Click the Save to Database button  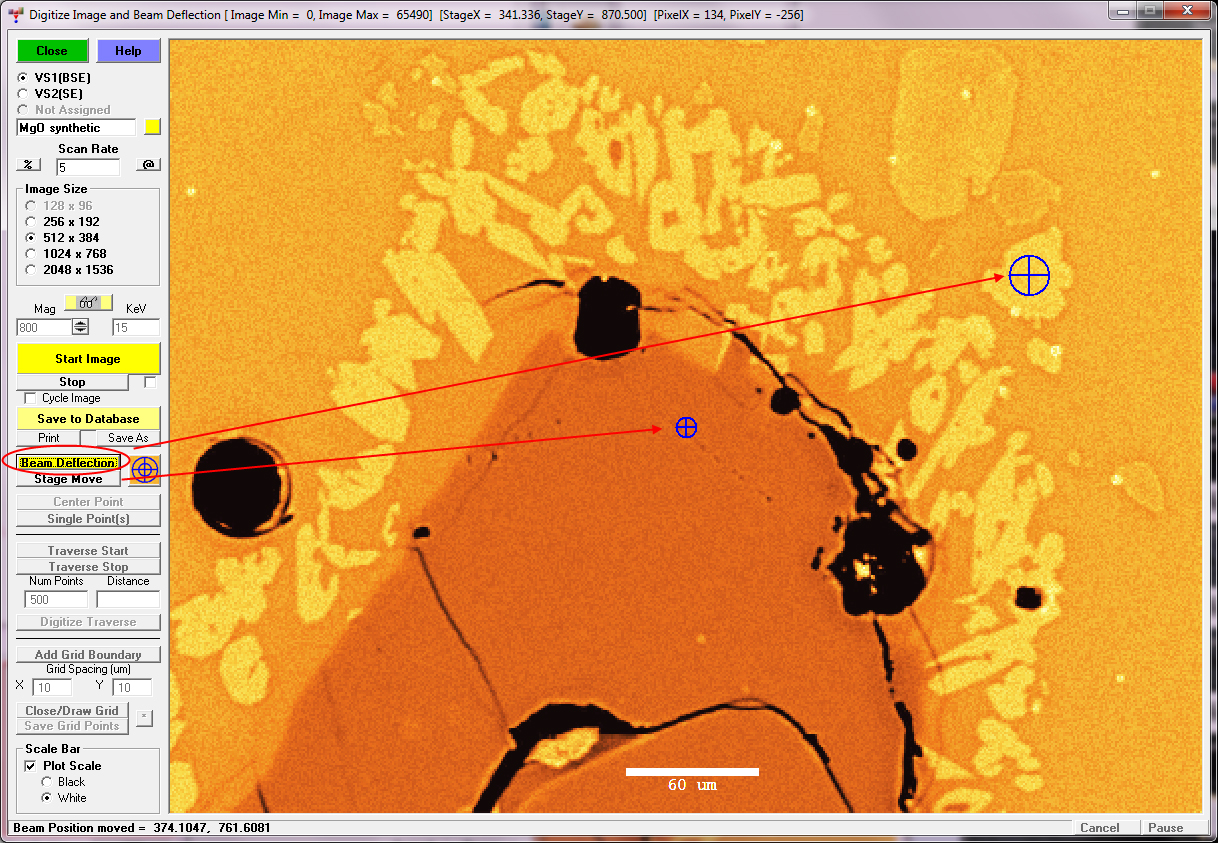pos(89,419)
